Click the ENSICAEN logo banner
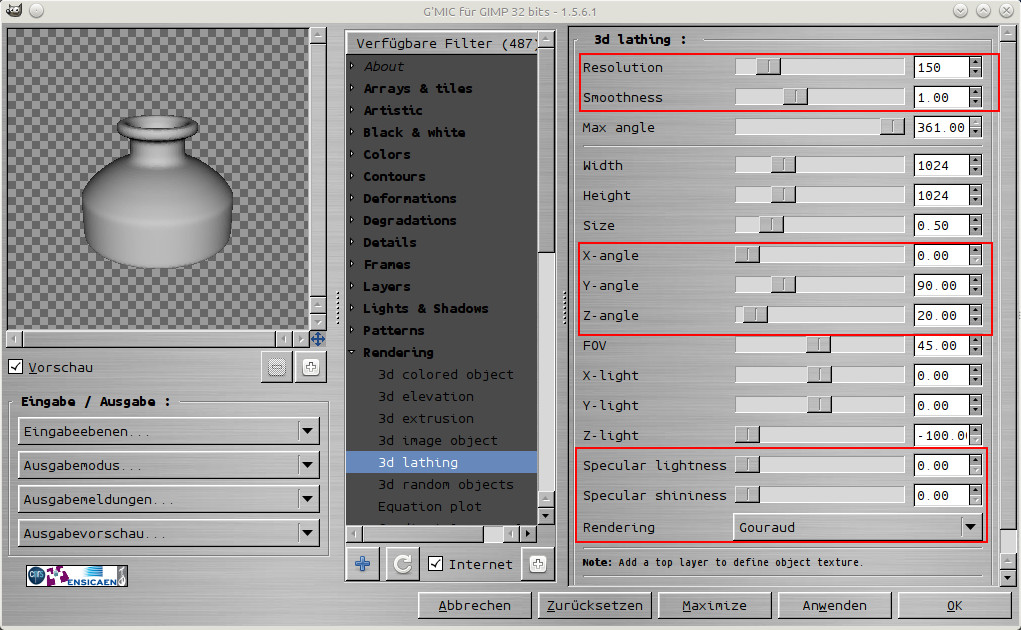Viewport: 1021px width, 630px height. tap(77, 576)
